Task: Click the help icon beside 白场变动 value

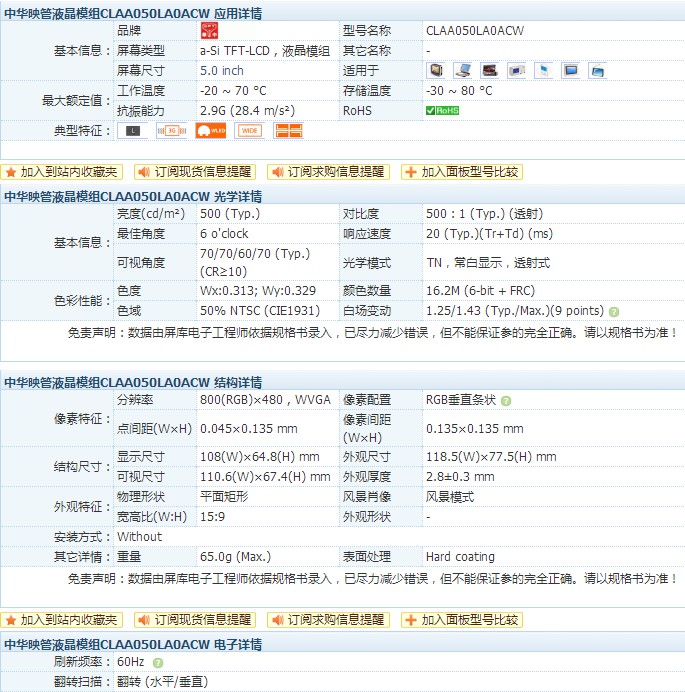Action: [x=613, y=312]
